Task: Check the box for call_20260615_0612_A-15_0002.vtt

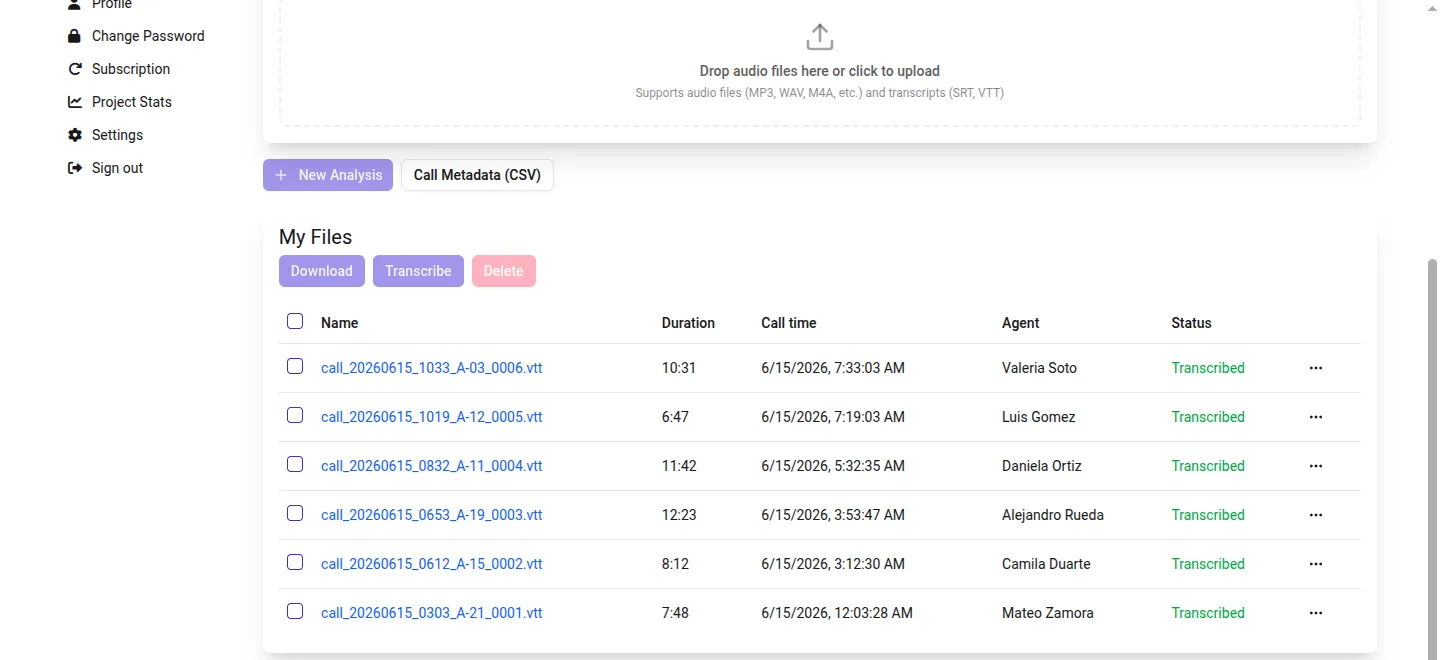Action: pos(295,562)
